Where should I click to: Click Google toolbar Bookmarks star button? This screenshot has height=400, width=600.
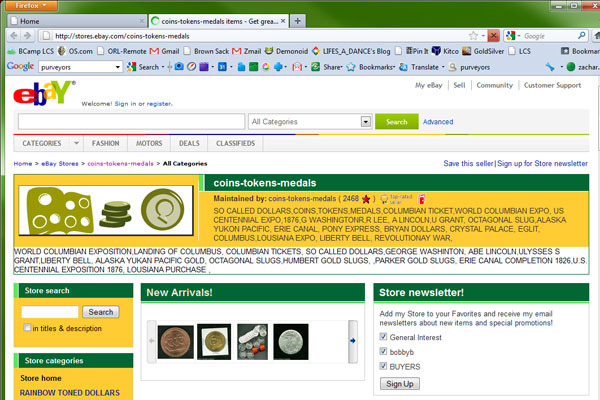coord(370,67)
